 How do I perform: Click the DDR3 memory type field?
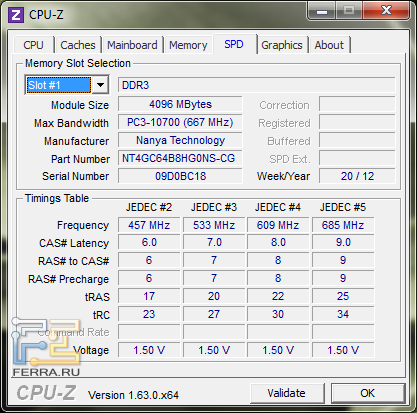257,85
